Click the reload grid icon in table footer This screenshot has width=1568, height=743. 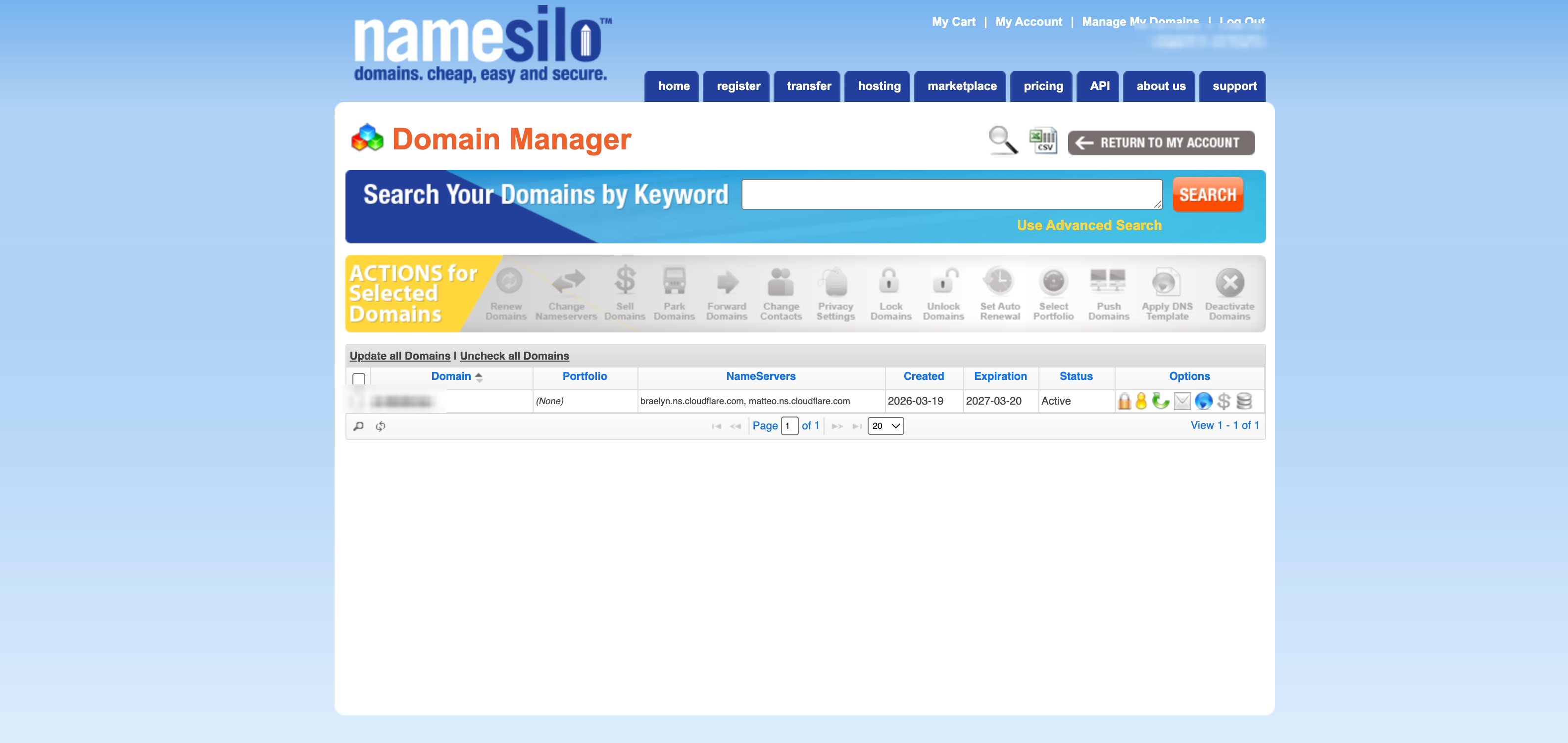click(x=381, y=426)
